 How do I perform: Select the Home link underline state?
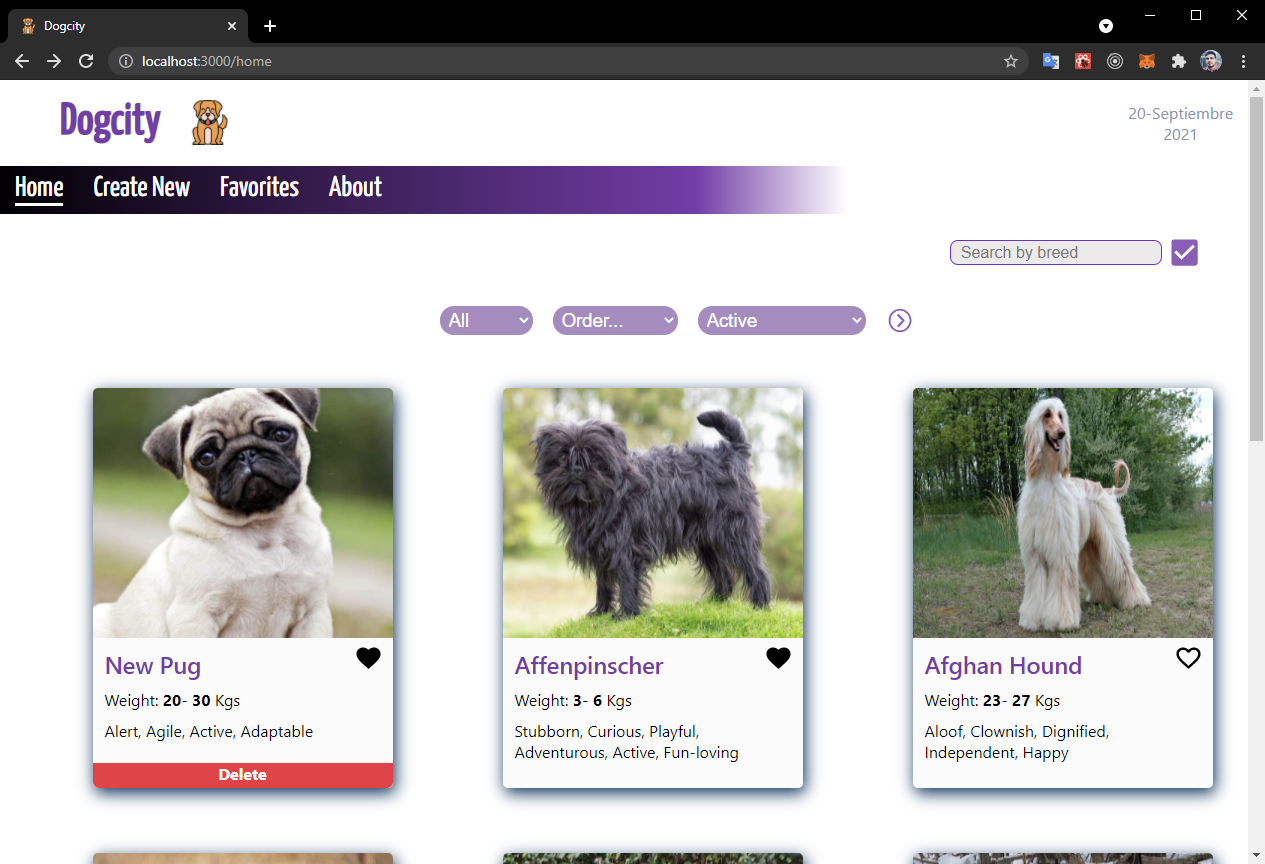pos(39,187)
